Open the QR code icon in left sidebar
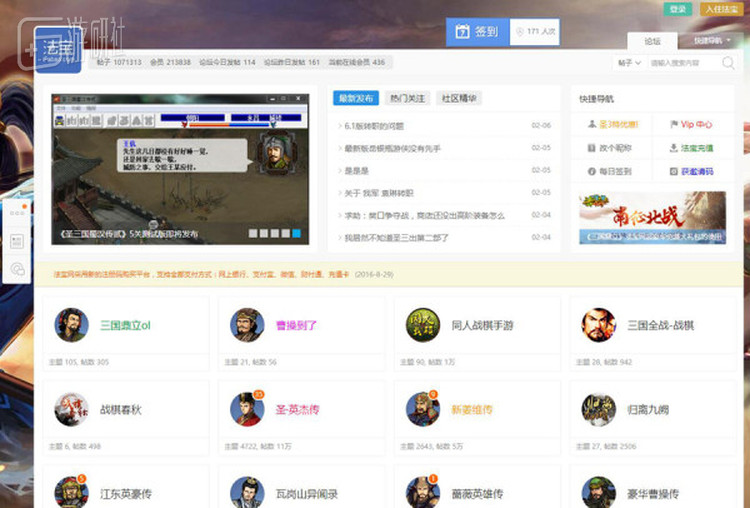 click(17, 241)
